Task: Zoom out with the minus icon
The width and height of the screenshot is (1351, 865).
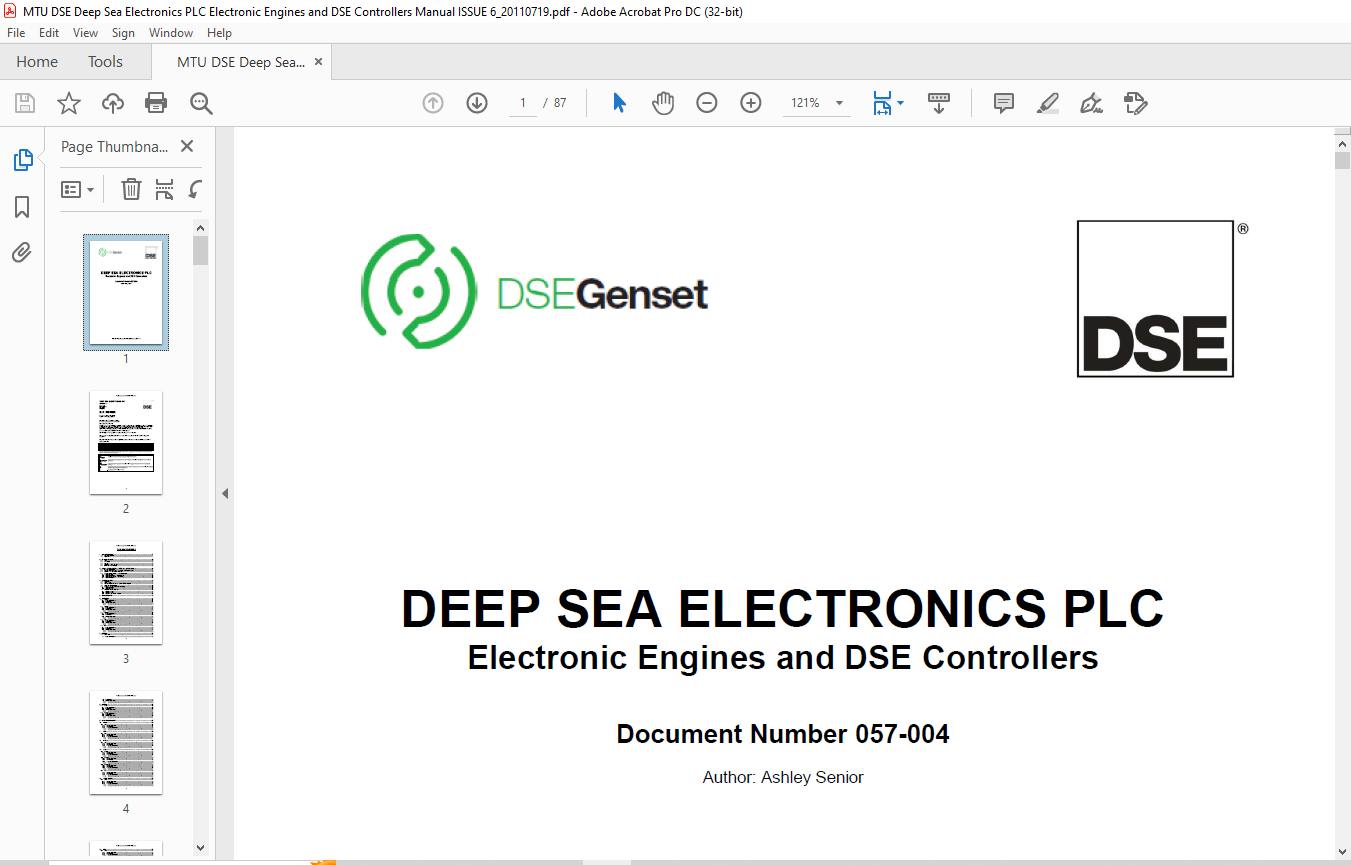Action: point(707,103)
